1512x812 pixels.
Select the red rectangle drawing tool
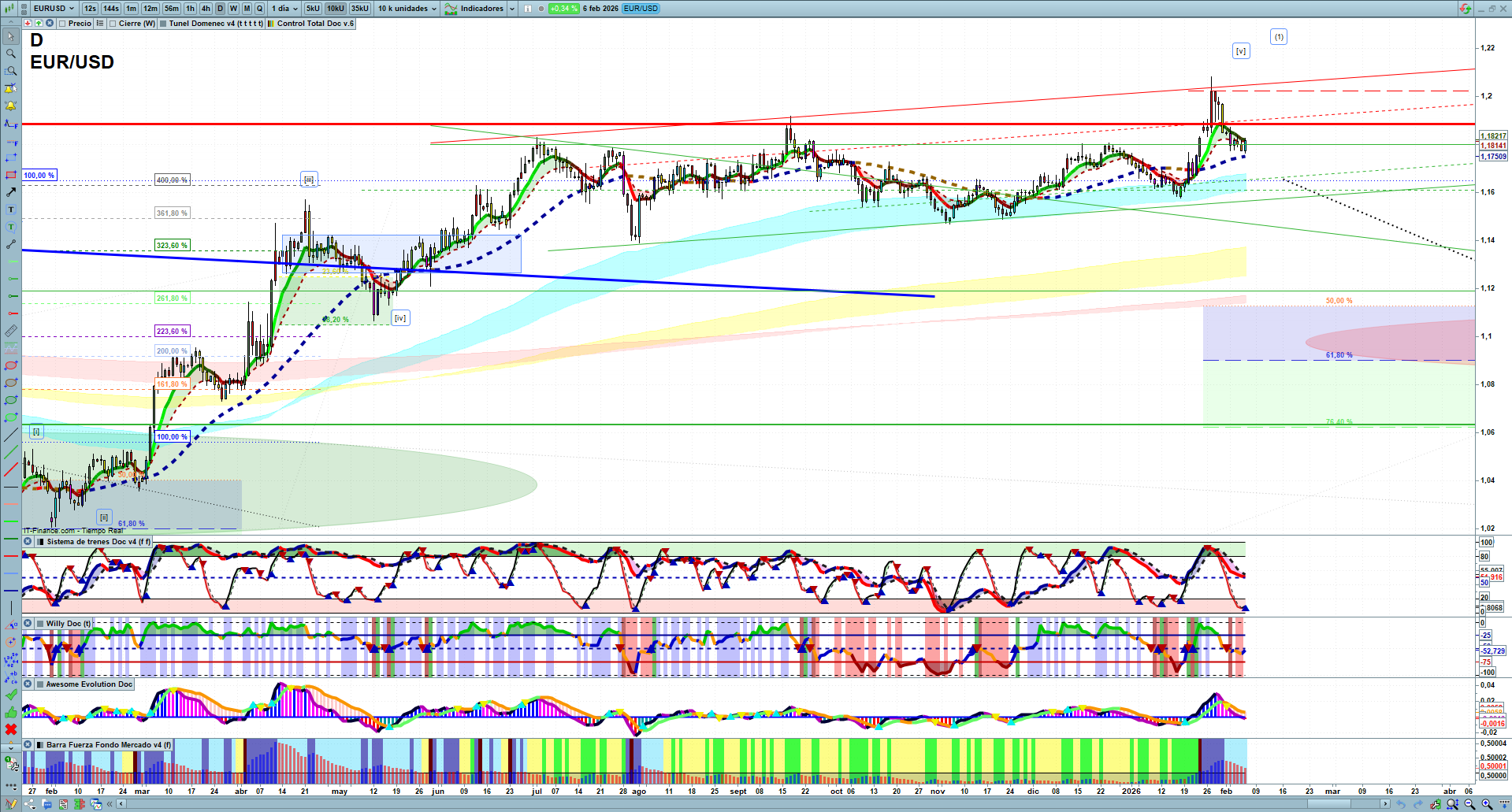point(11,175)
